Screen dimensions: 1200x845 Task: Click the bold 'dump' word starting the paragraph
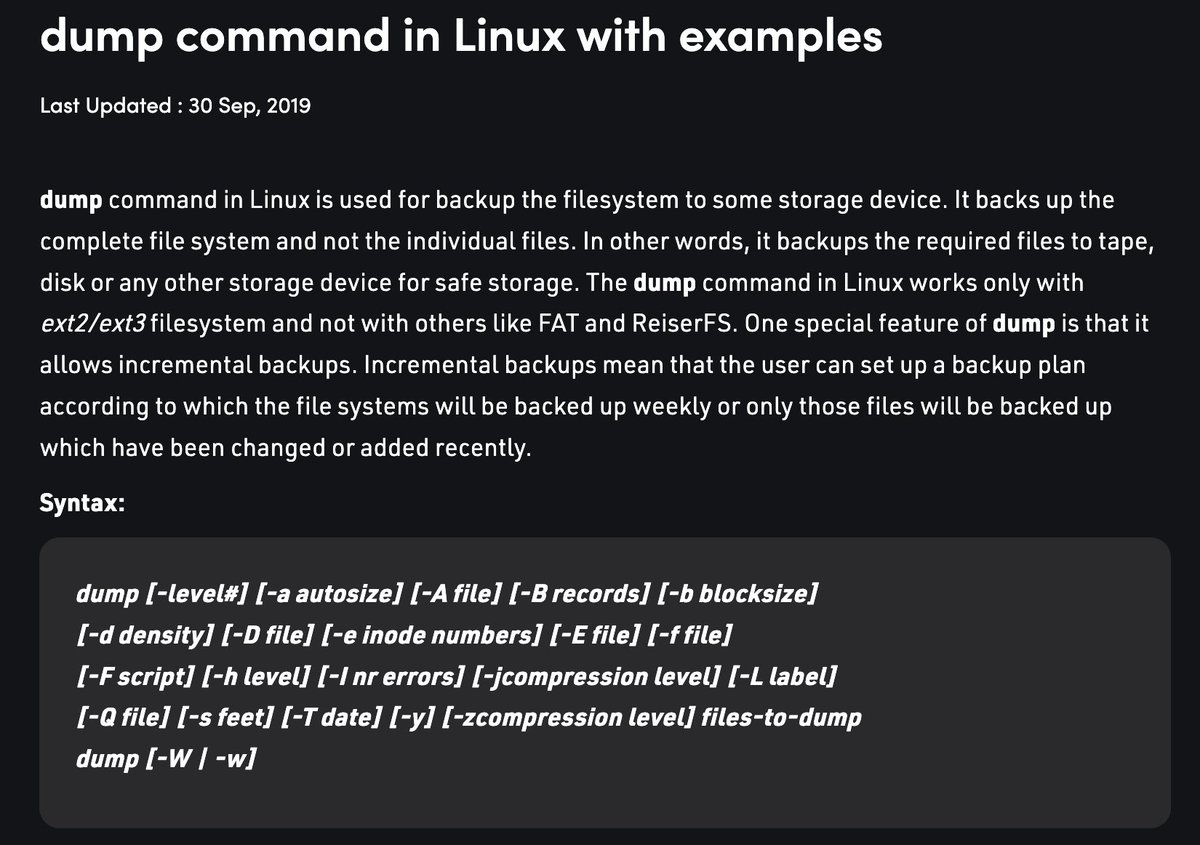coord(71,199)
